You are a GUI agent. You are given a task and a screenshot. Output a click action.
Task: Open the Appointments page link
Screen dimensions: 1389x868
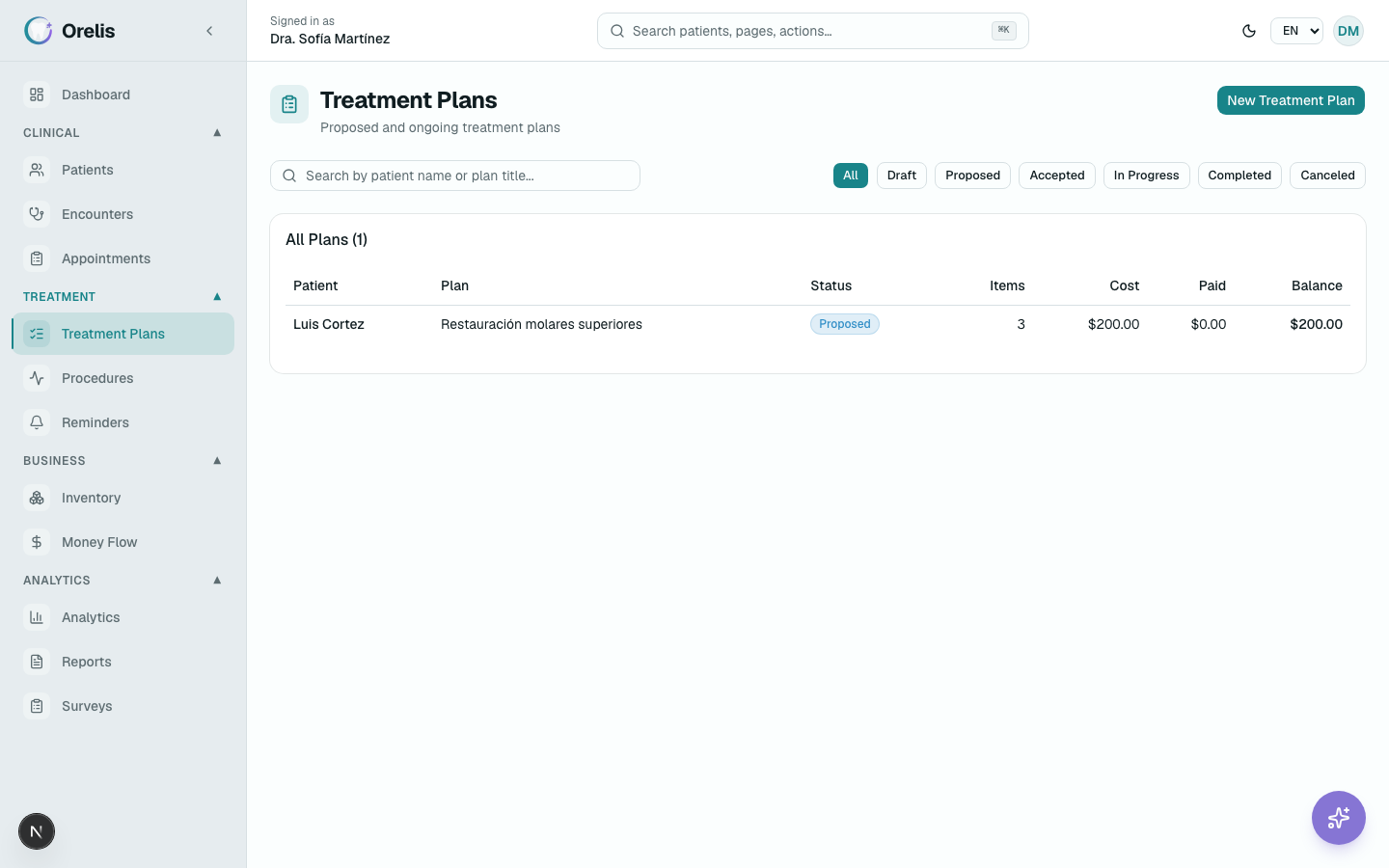point(123,258)
